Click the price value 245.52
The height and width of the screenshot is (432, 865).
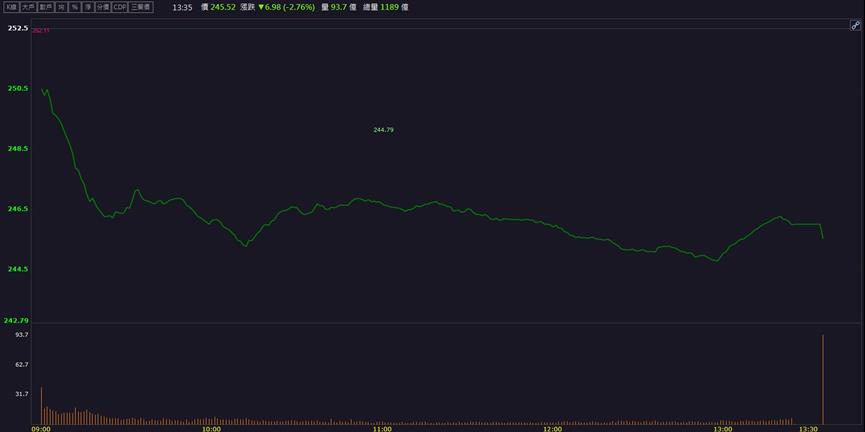point(223,7)
